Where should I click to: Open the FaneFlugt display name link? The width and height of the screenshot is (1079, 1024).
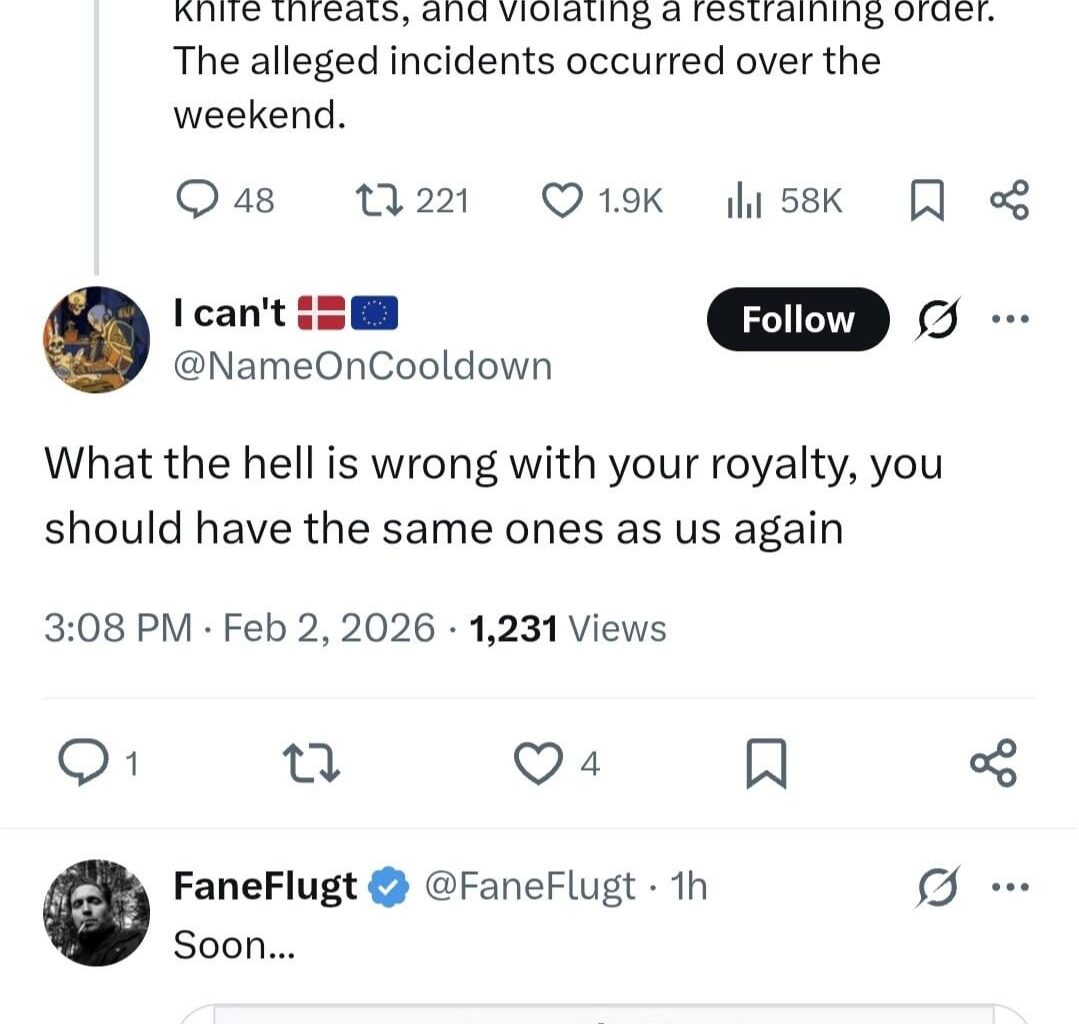pos(265,886)
